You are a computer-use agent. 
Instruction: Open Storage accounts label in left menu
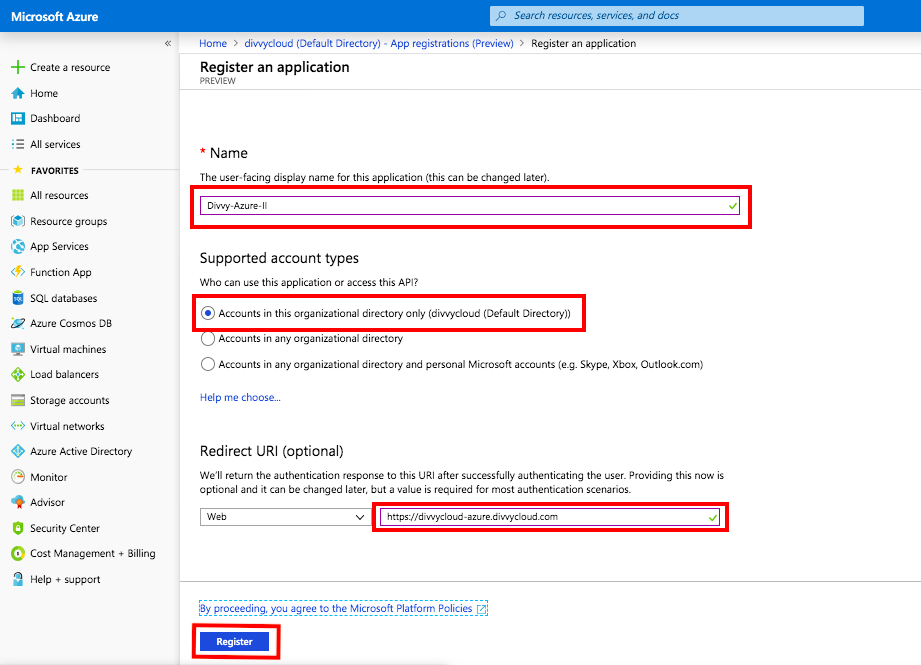click(69, 400)
